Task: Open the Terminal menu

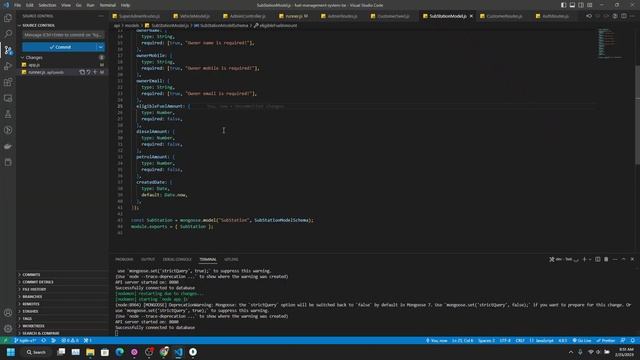Action: tap(108, 5)
